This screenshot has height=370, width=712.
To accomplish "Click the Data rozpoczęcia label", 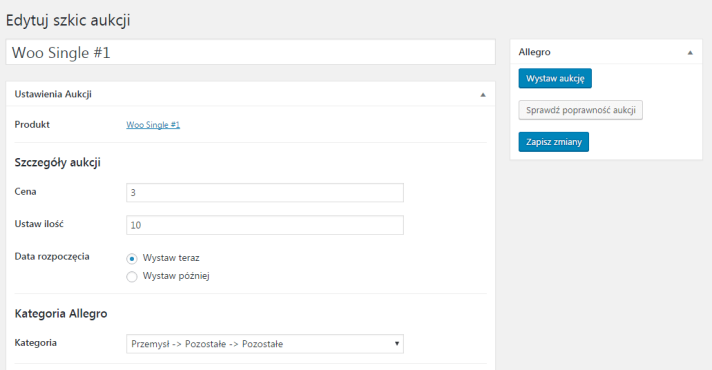I will [x=52, y=257].
